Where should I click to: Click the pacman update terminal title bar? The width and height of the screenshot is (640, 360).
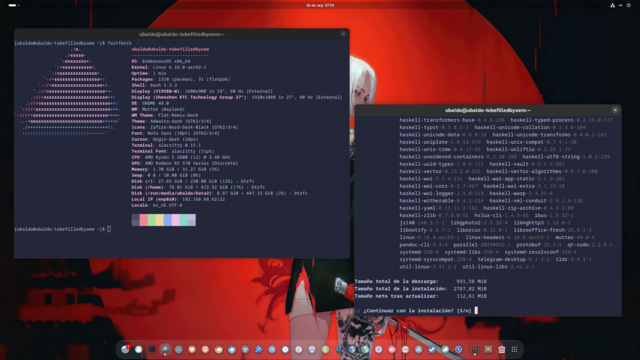(x=488, y=110)
